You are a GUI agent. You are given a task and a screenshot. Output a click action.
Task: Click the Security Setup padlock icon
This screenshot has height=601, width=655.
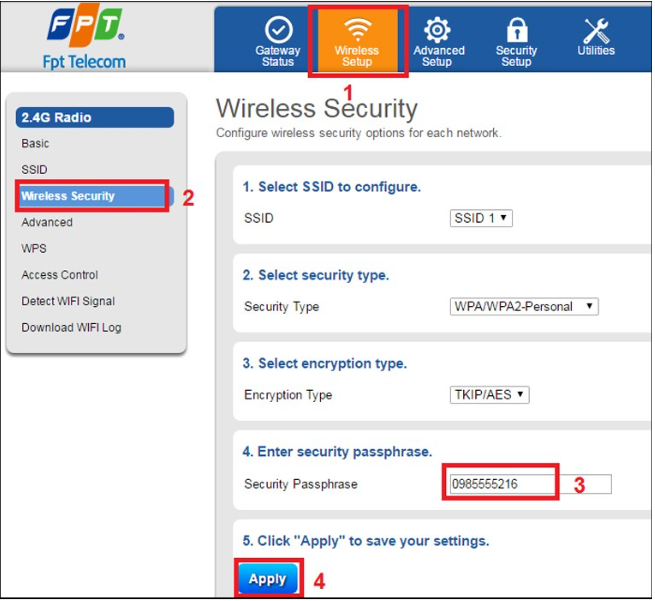pos(516,29)
